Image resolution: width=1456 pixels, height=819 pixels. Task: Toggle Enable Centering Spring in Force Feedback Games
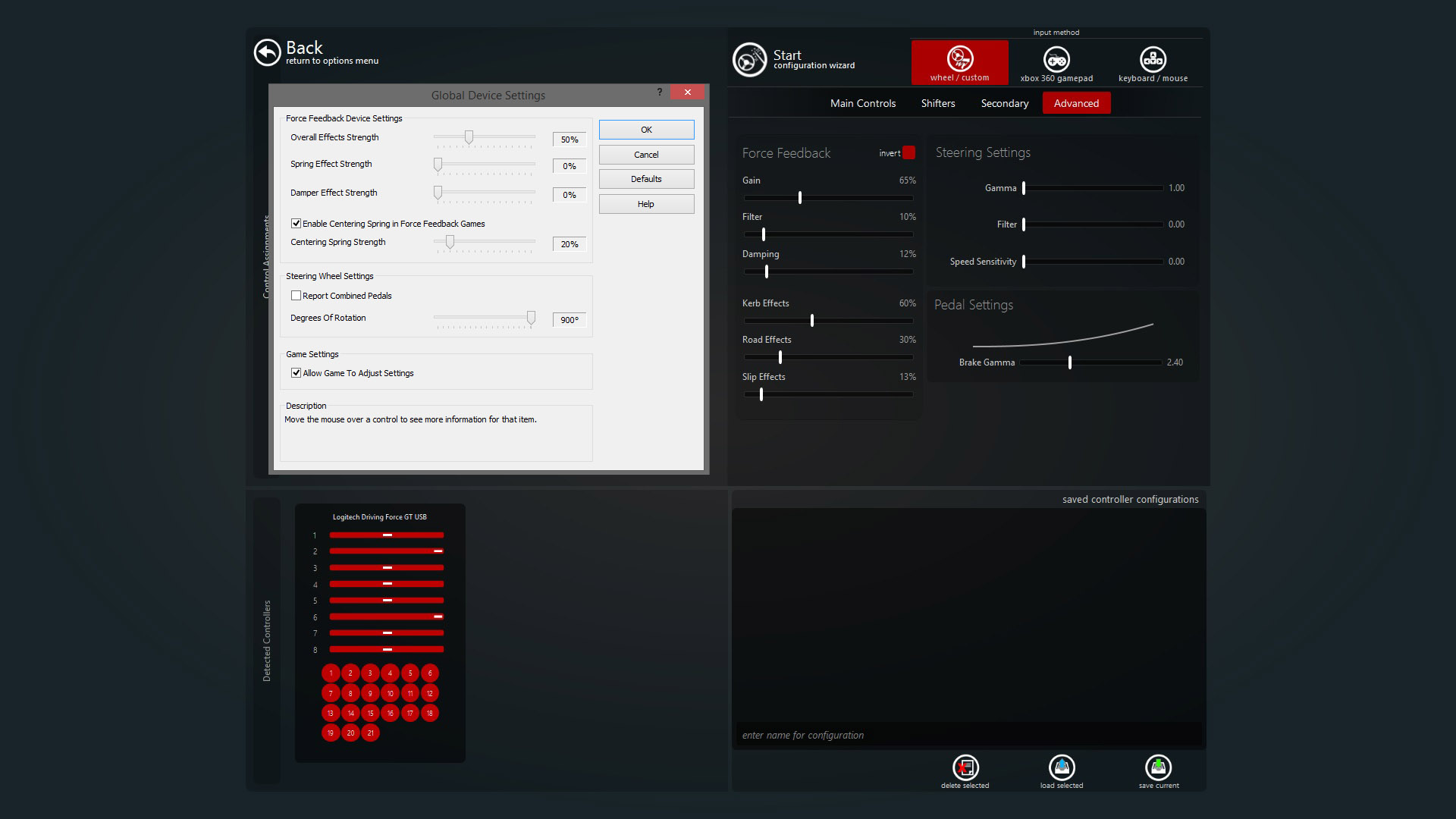click(297, 224)
